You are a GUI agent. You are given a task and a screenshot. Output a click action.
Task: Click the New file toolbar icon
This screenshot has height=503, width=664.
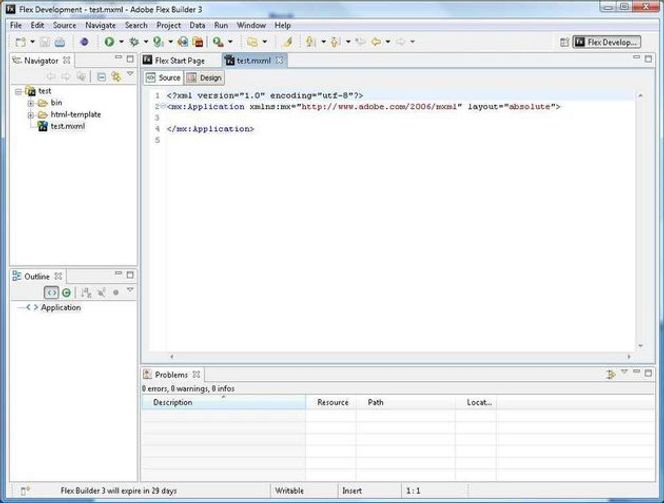tap(21, 42)
